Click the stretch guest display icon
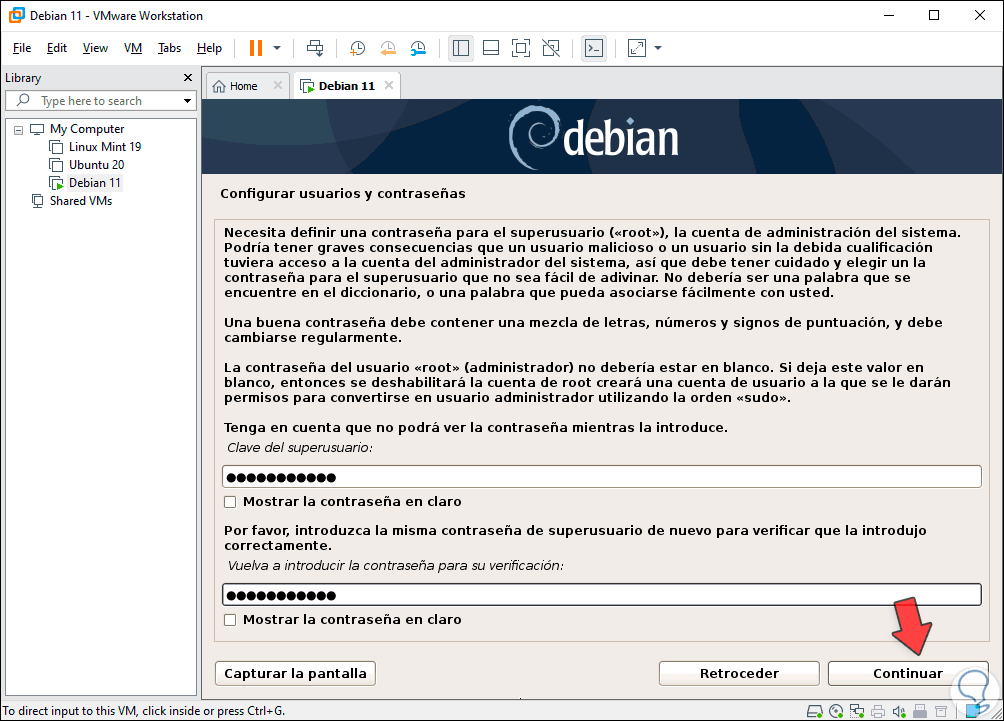Screen dimensions: 1004x721 (636, 48)
